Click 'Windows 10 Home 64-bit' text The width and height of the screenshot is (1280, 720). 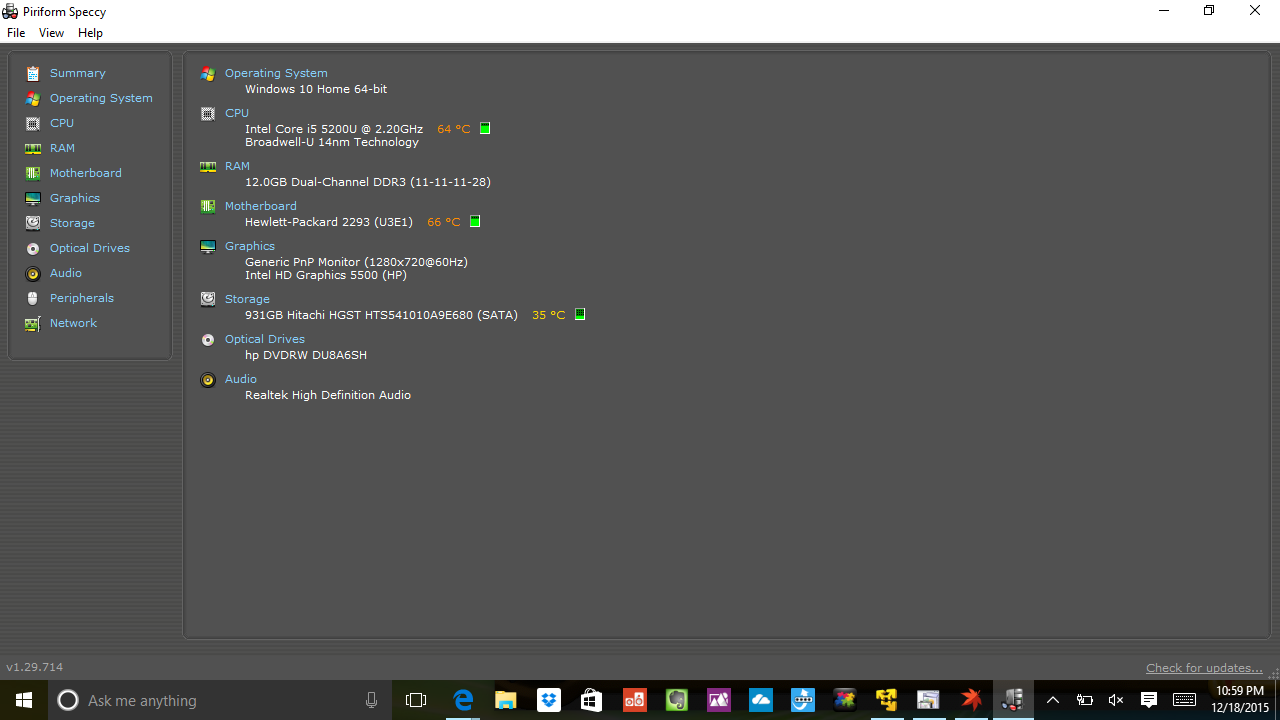pyautogui.click(x=316, y=89)
